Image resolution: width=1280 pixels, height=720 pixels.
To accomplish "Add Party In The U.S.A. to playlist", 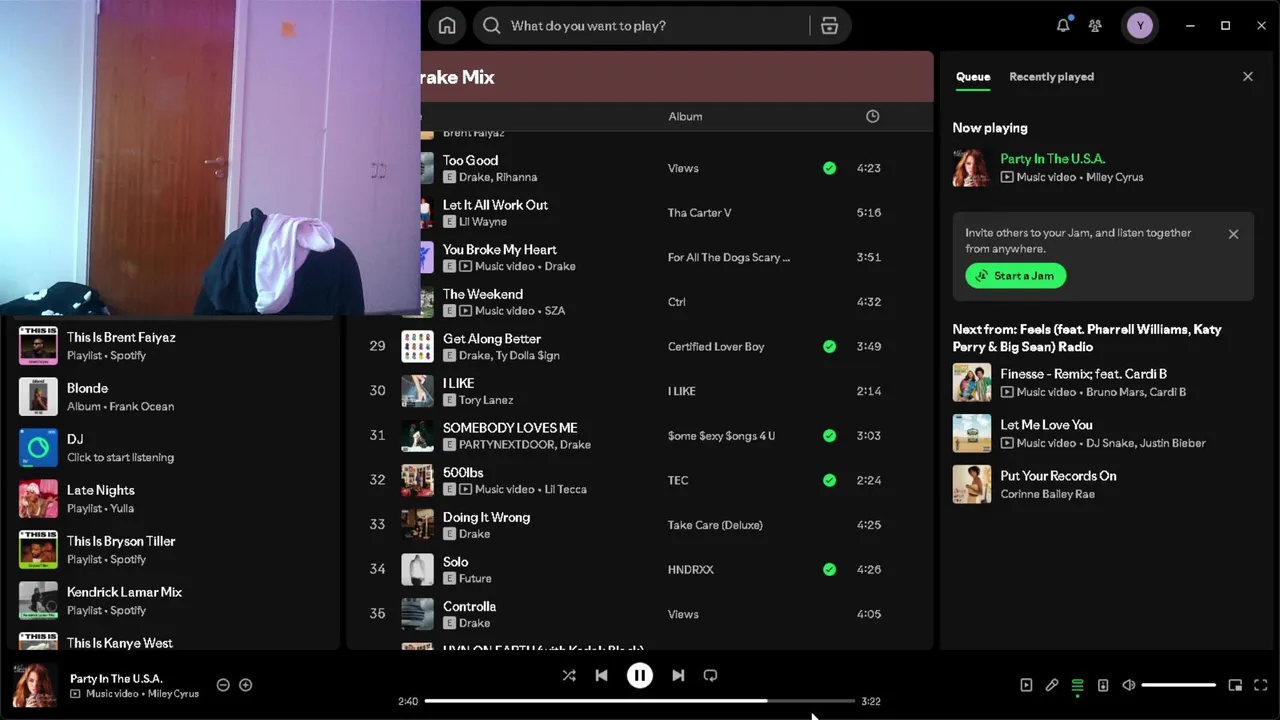I will click(x=245, y=685).
